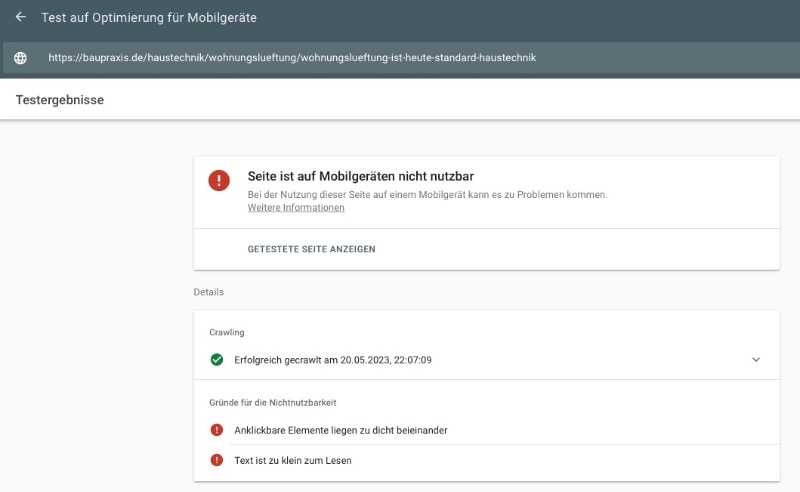Click red warning icon beside 'Text ist zu klein'
This screenshot has height=492, width=800.
(x=217, y=460)
